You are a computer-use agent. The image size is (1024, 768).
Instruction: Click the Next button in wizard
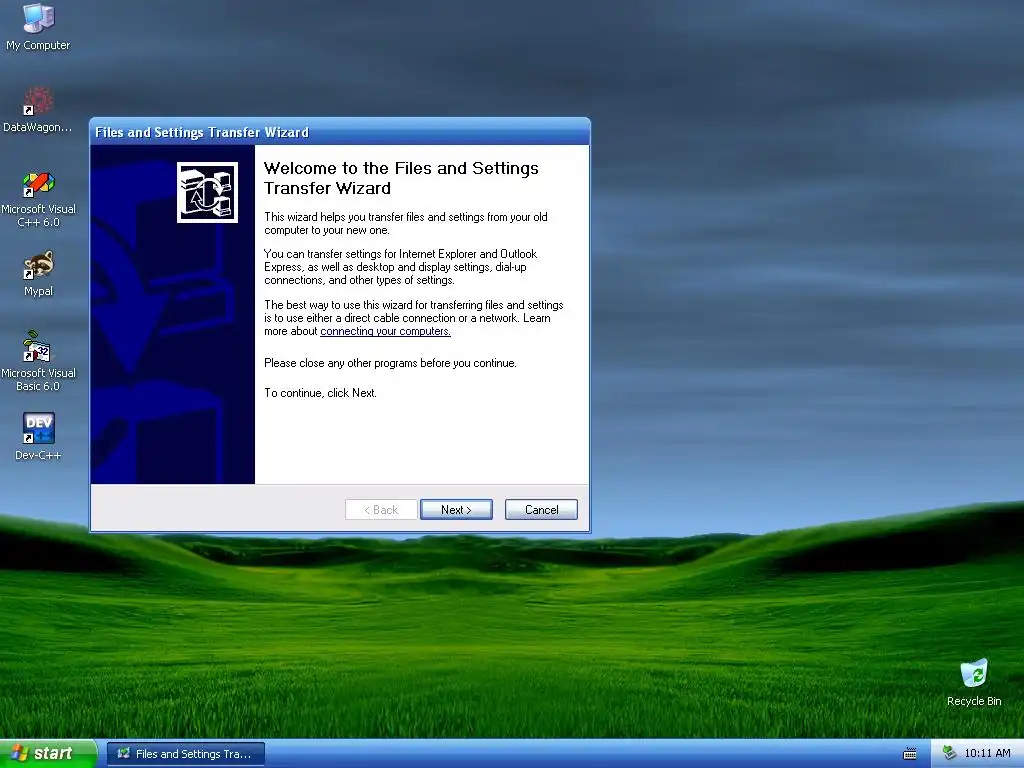(456, 509)
